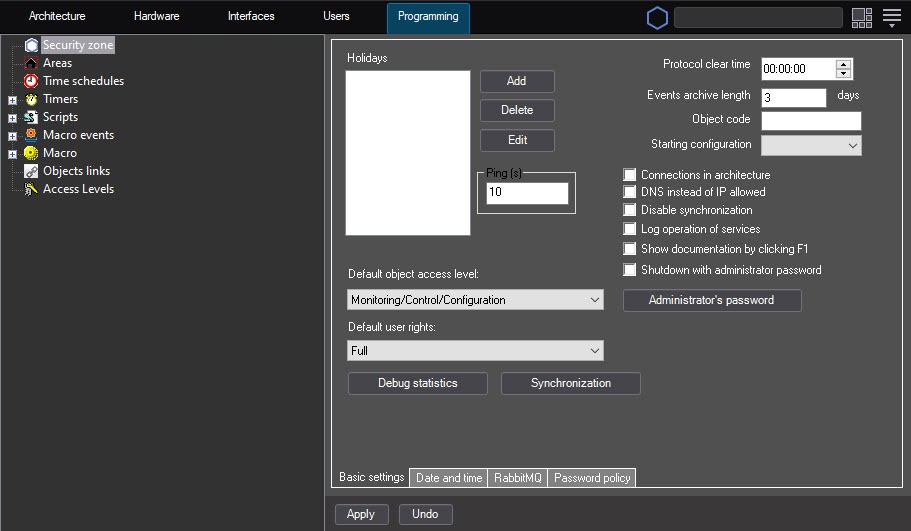
Task: Toggle Disable synchronization checkbox
Action: coord(630,211)
